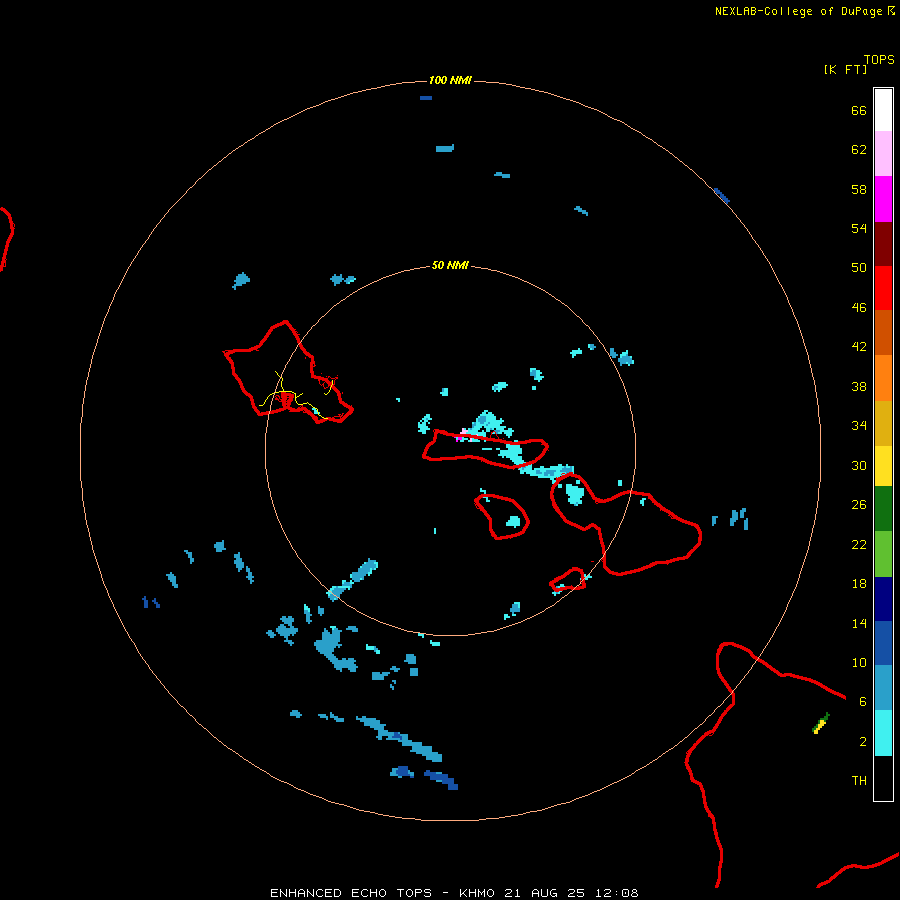The width and height of the screenshot is (900, 900).
Task: Click the TOPS legend title
Action: (879, 59)
